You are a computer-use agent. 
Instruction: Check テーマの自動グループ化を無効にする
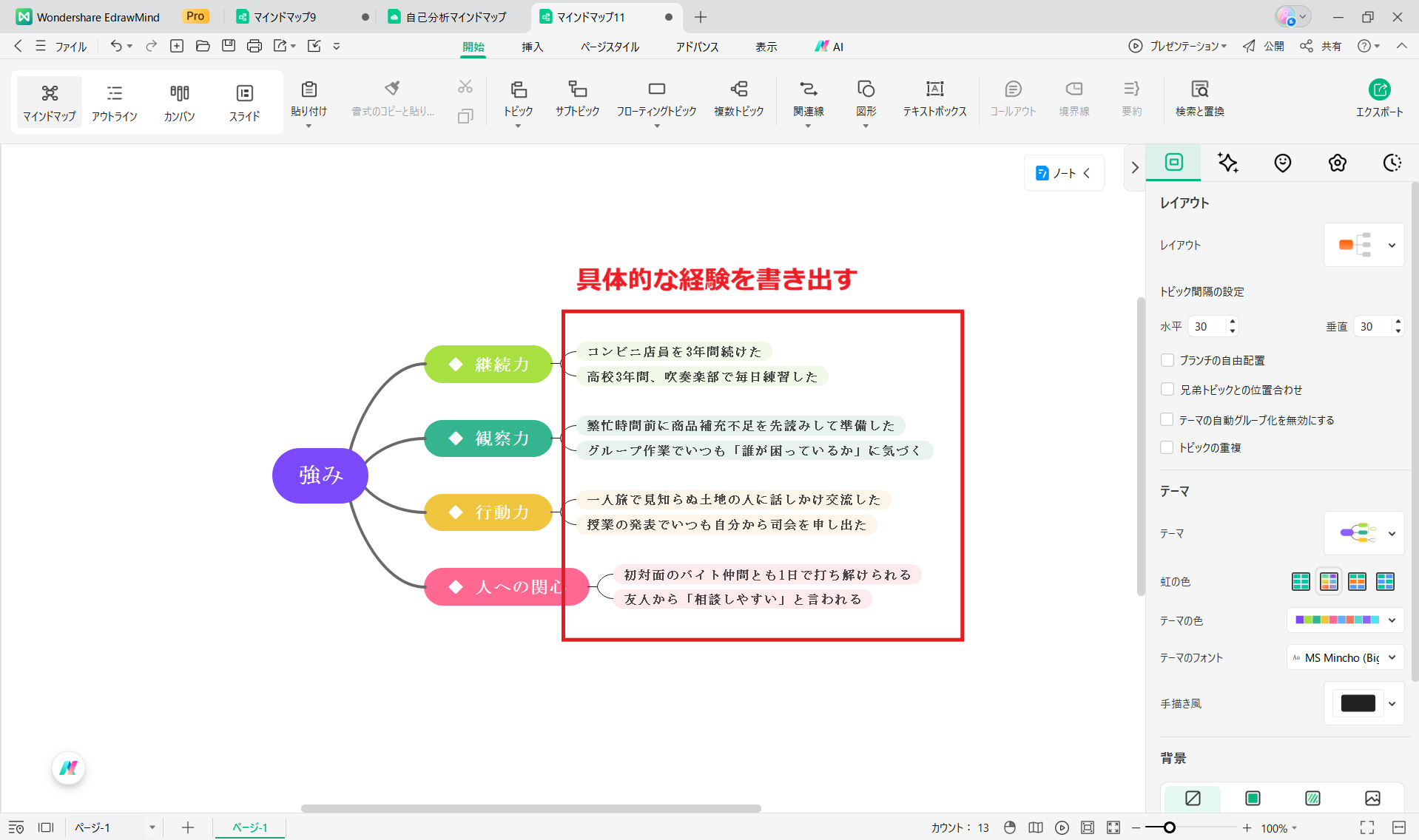[x=1167, y=419]
